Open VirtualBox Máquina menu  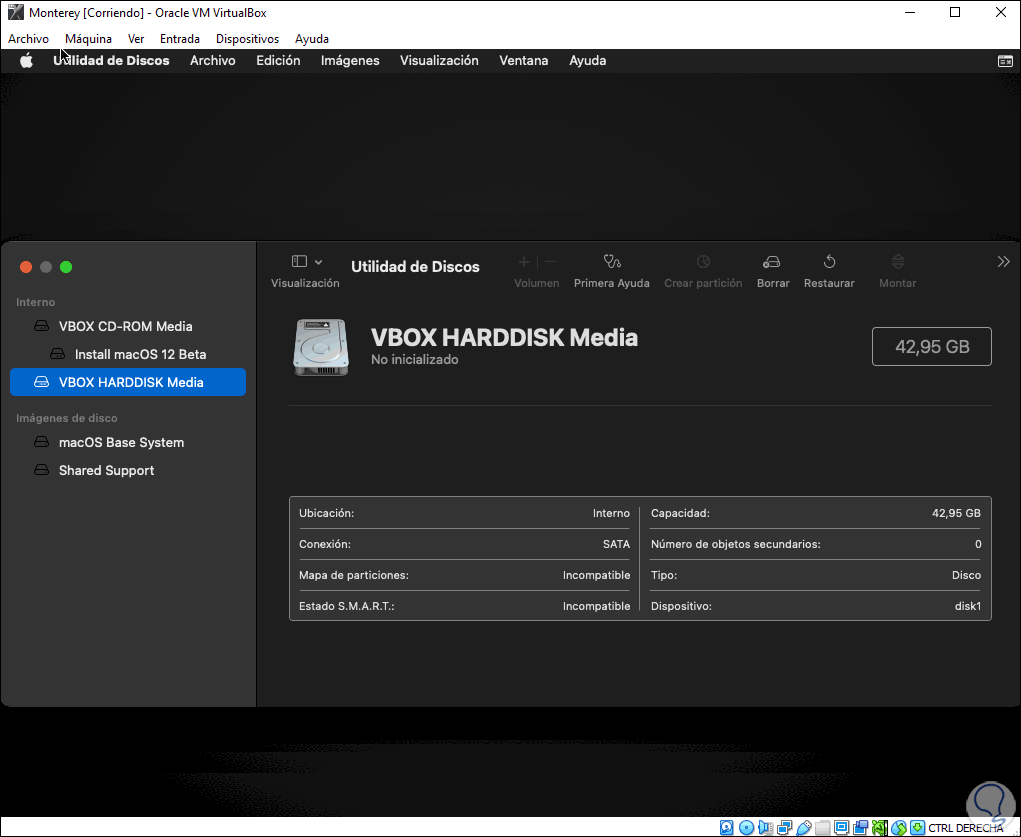(89, 39)
